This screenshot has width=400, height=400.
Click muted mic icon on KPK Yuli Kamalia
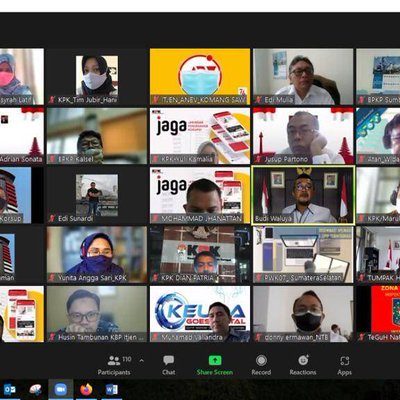[155, 159]
